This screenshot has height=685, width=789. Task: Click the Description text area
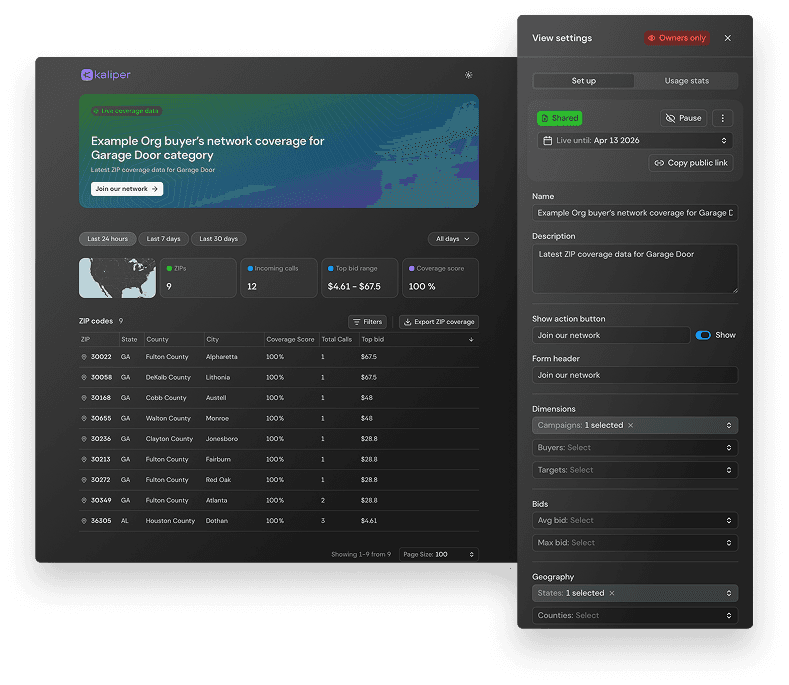[635, 269]
